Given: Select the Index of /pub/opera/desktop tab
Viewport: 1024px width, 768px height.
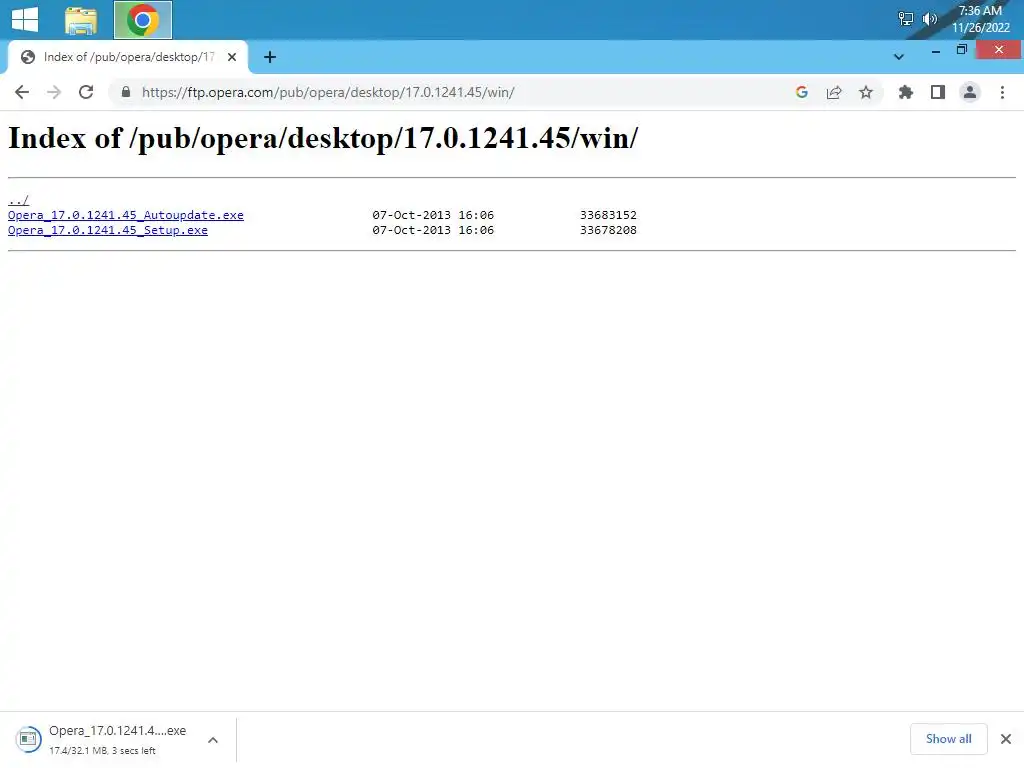Looking at the screenshot, I should (x=127, y=57).
